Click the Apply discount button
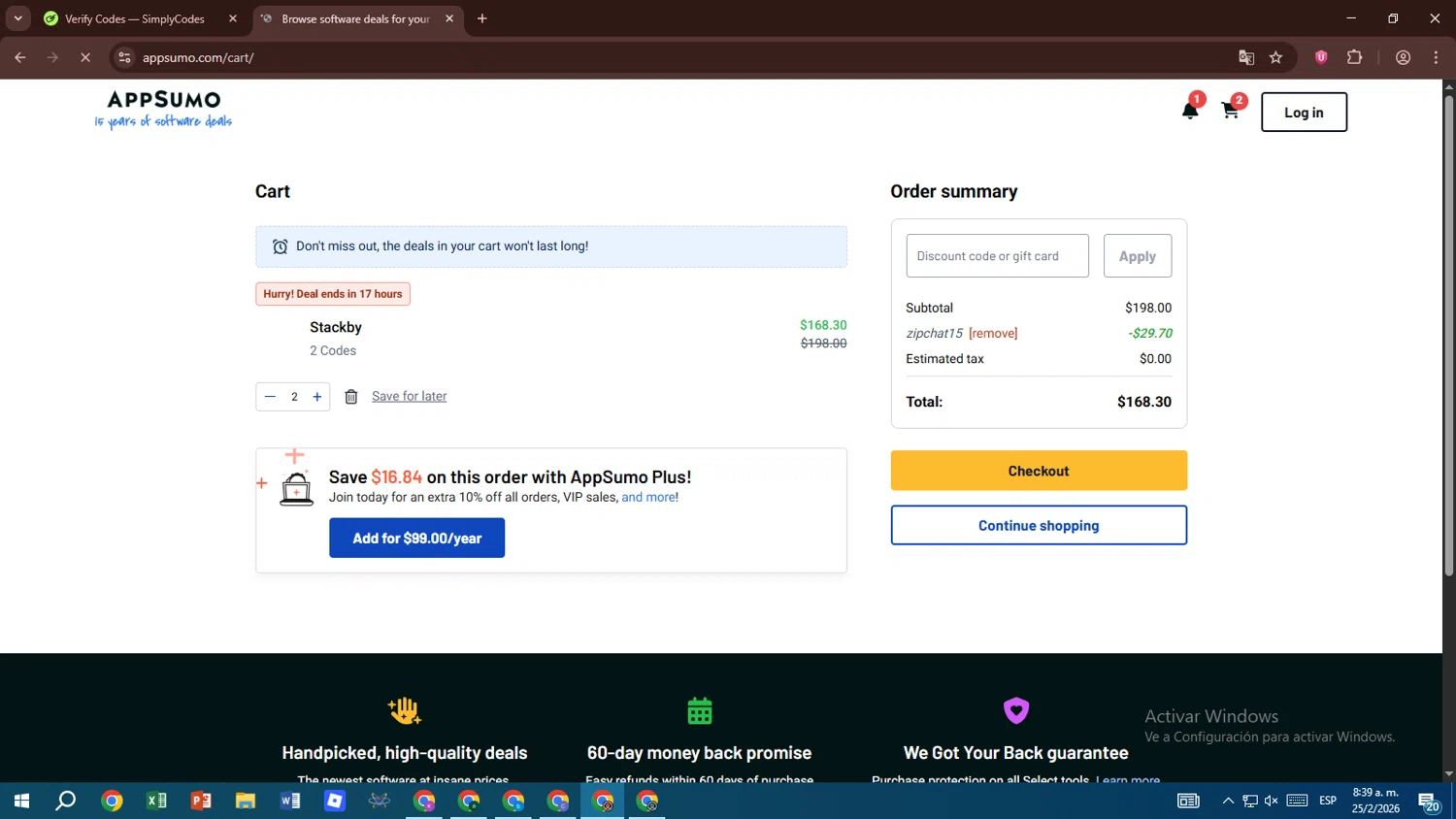This screenshot has width=1456, height=819. [x=1137, y=256]
